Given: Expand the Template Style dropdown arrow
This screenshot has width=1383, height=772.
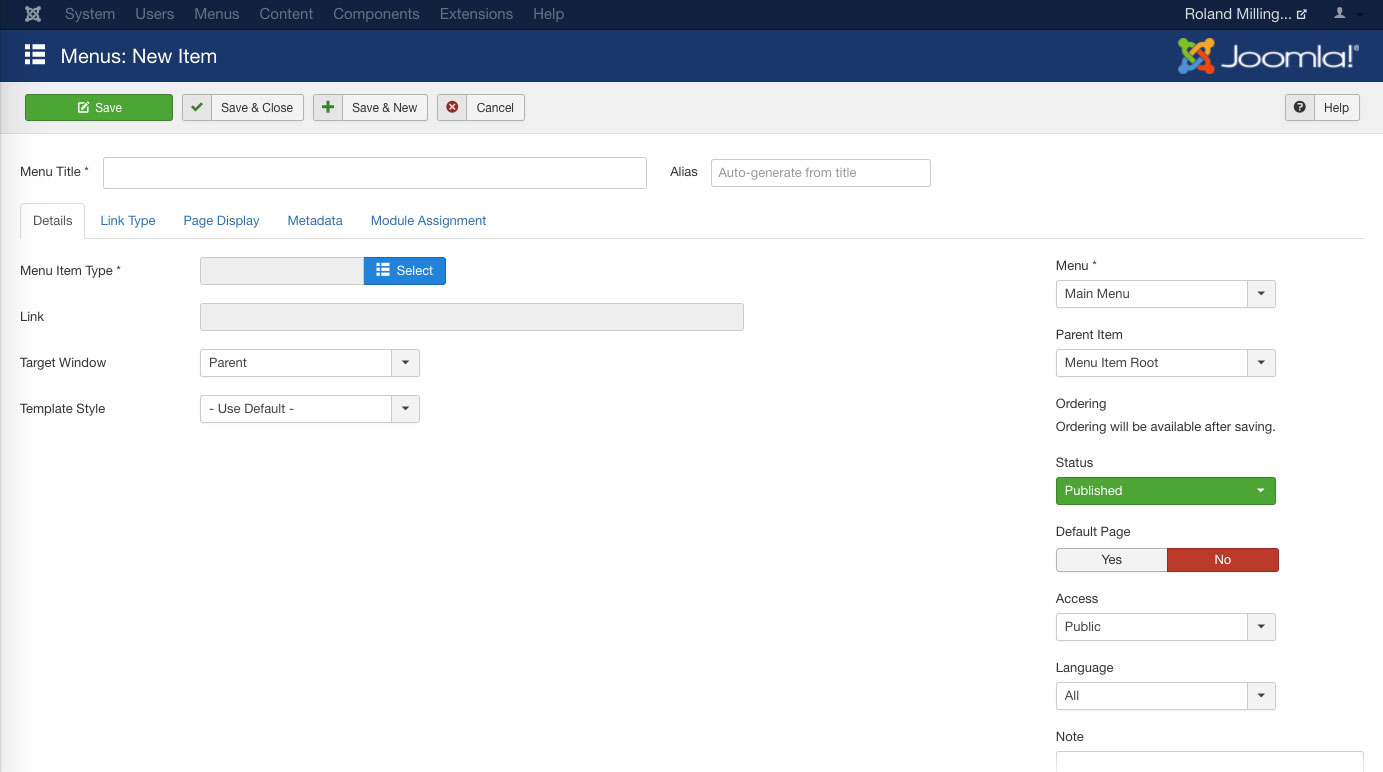Looking at the screenshot, I should click(405, 409).
